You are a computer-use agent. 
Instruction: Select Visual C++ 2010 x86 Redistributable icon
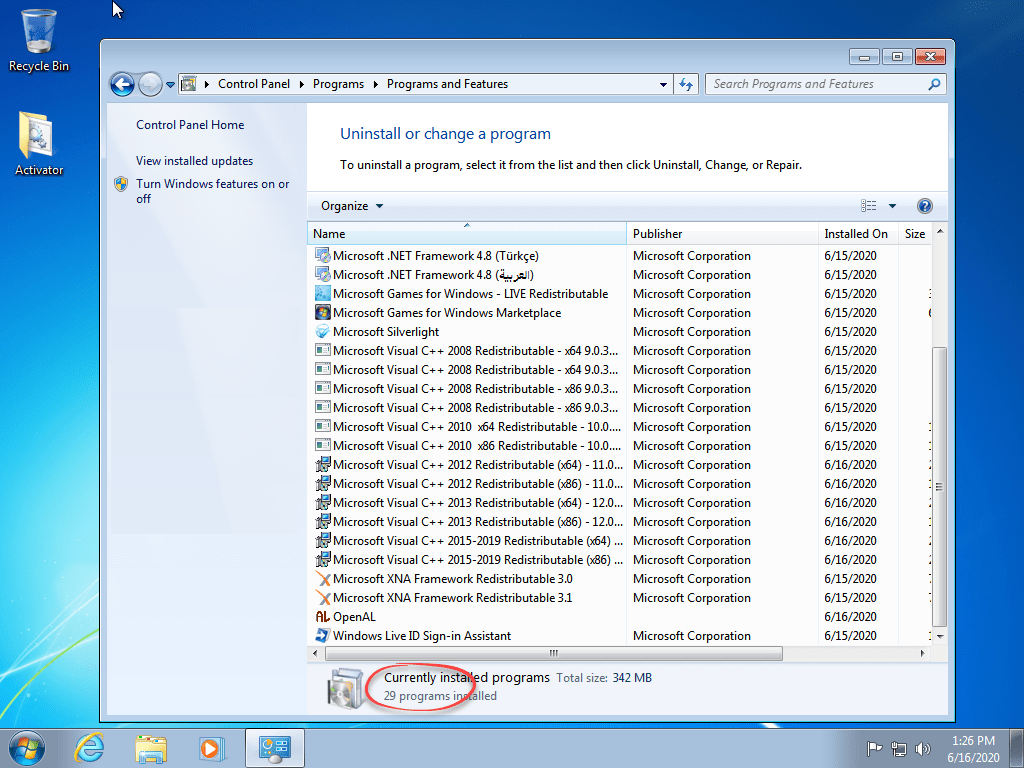(323, 445)
